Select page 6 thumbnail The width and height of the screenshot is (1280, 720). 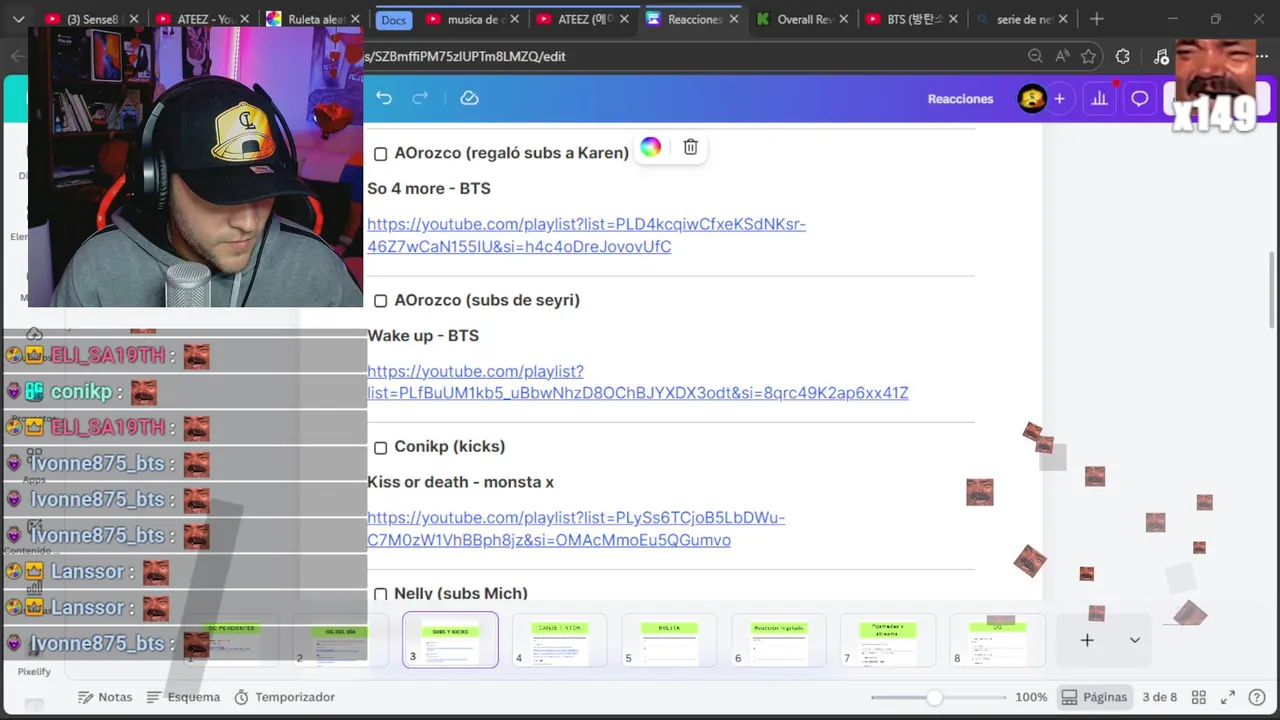779,640
